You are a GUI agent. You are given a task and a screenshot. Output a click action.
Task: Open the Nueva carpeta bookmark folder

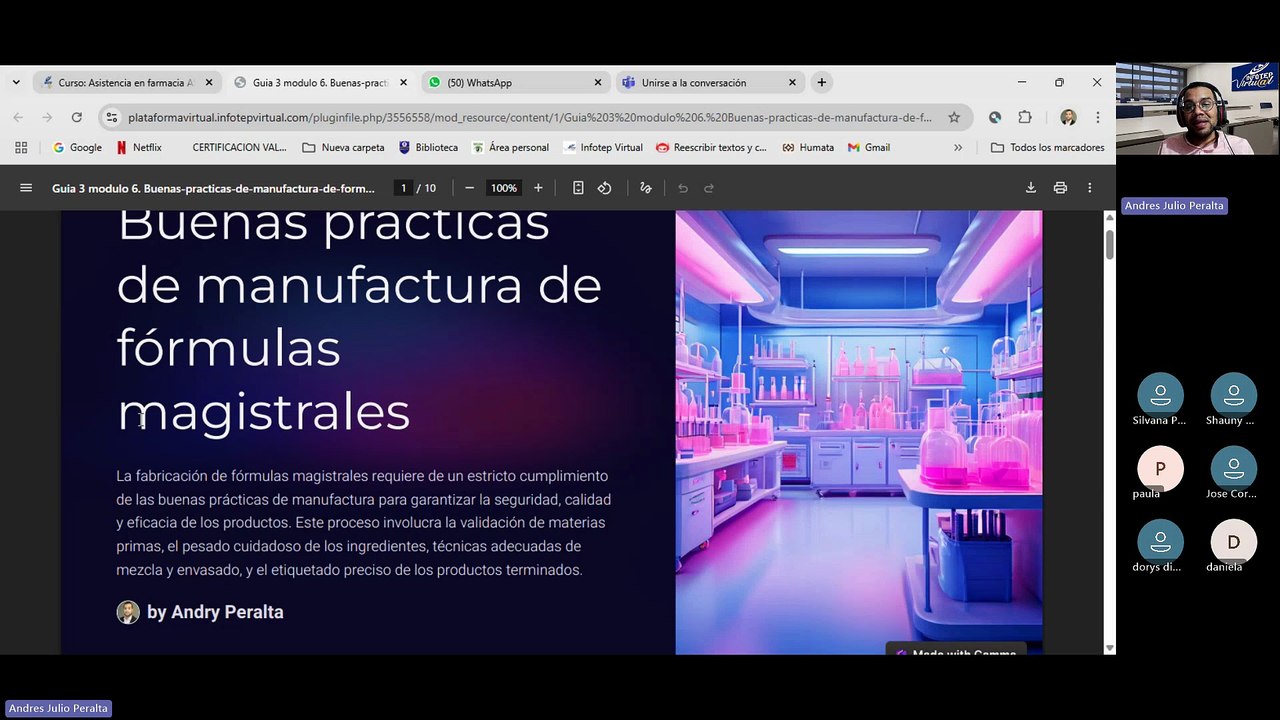coord(343,147)
